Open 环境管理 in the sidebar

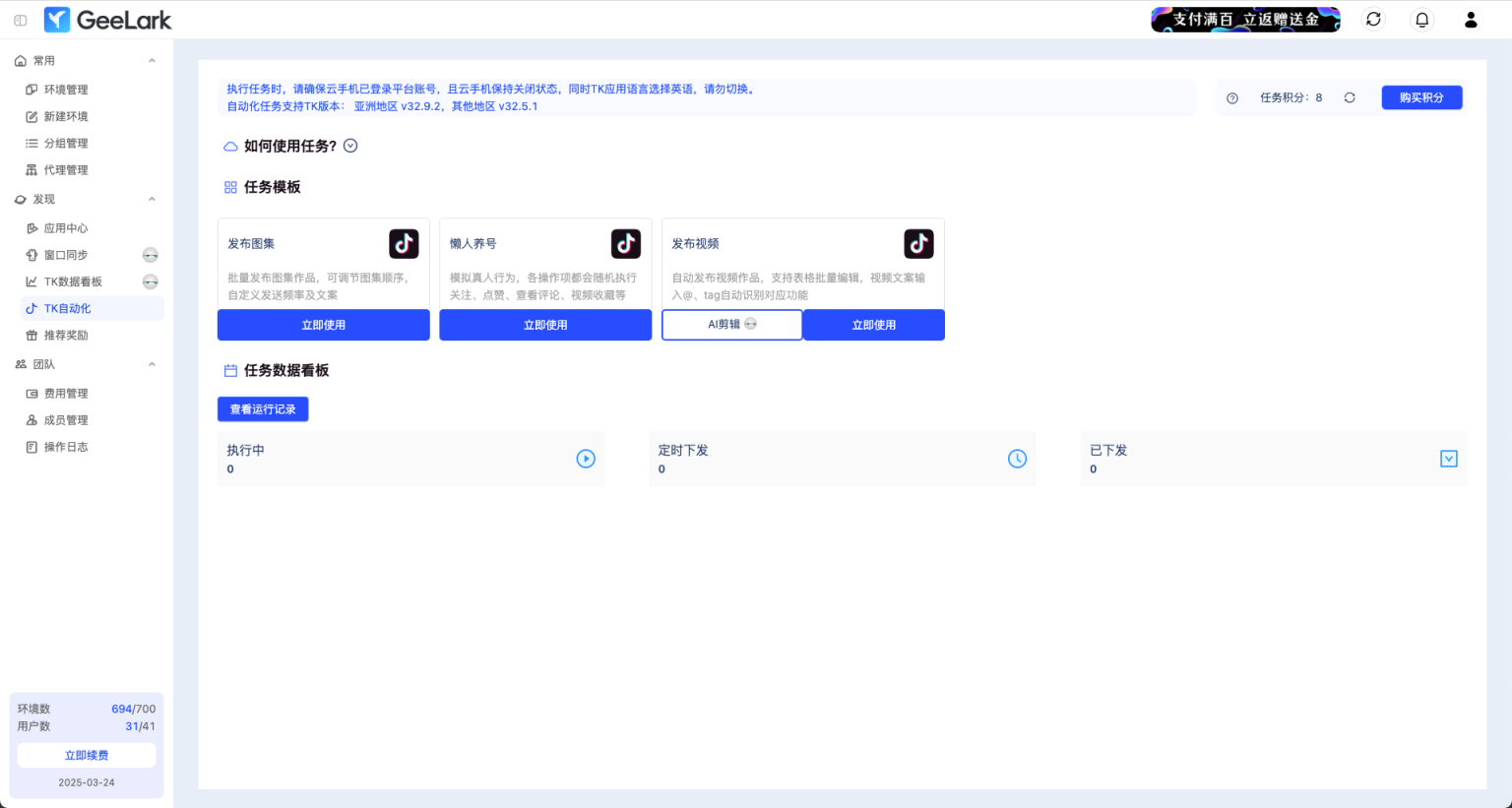(66, 90)
